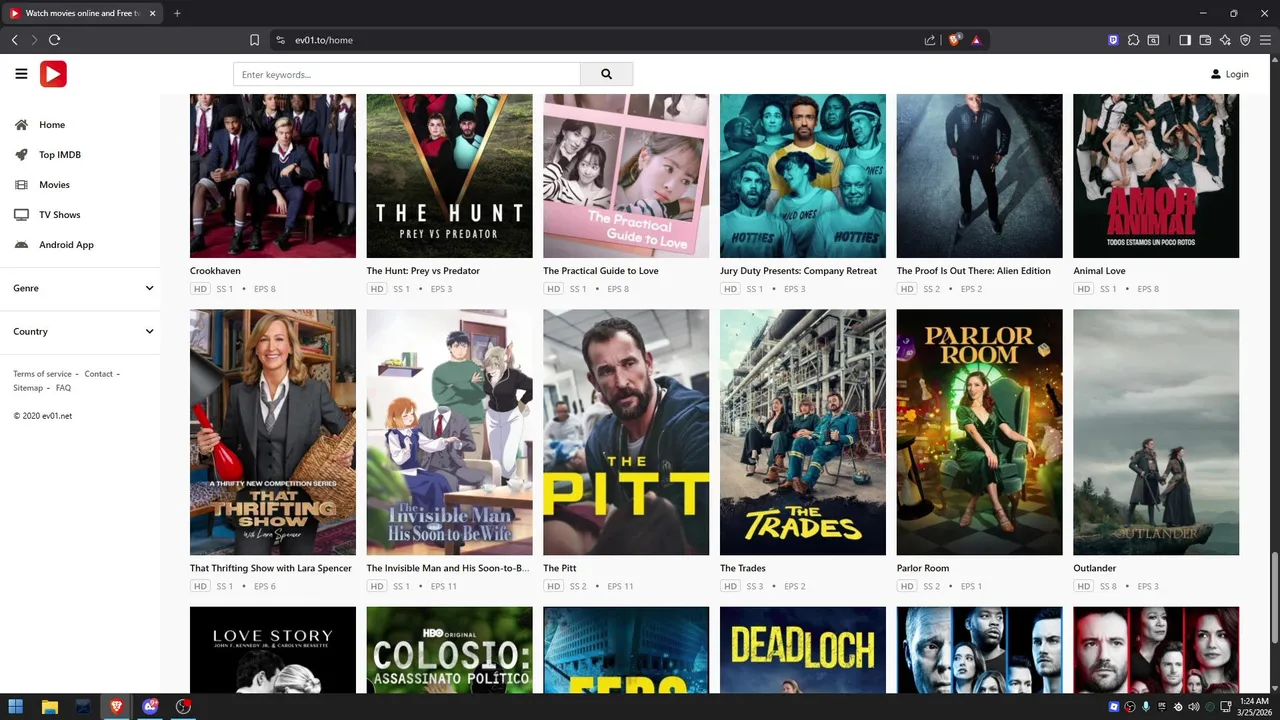Select the TV Shows menu item
This screenshot has width=1280, height=720.
(60, 215)
